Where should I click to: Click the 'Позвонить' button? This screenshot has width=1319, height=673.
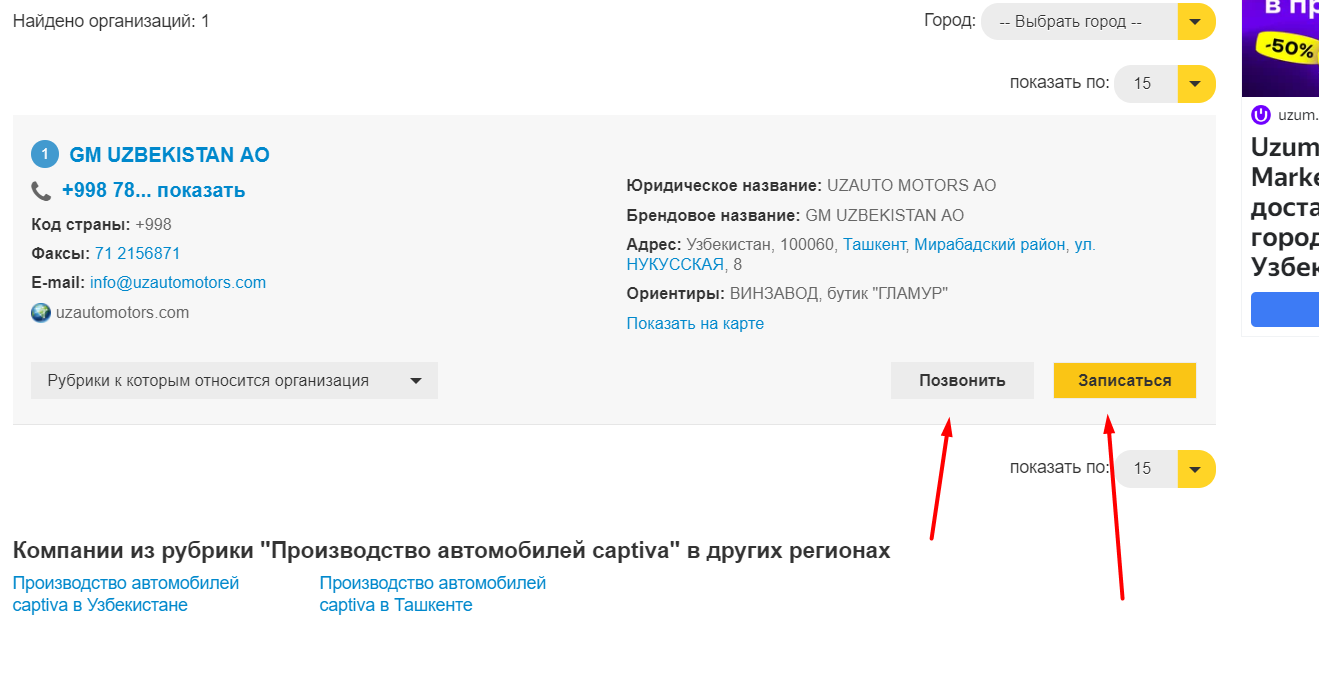tap(962, 381)
